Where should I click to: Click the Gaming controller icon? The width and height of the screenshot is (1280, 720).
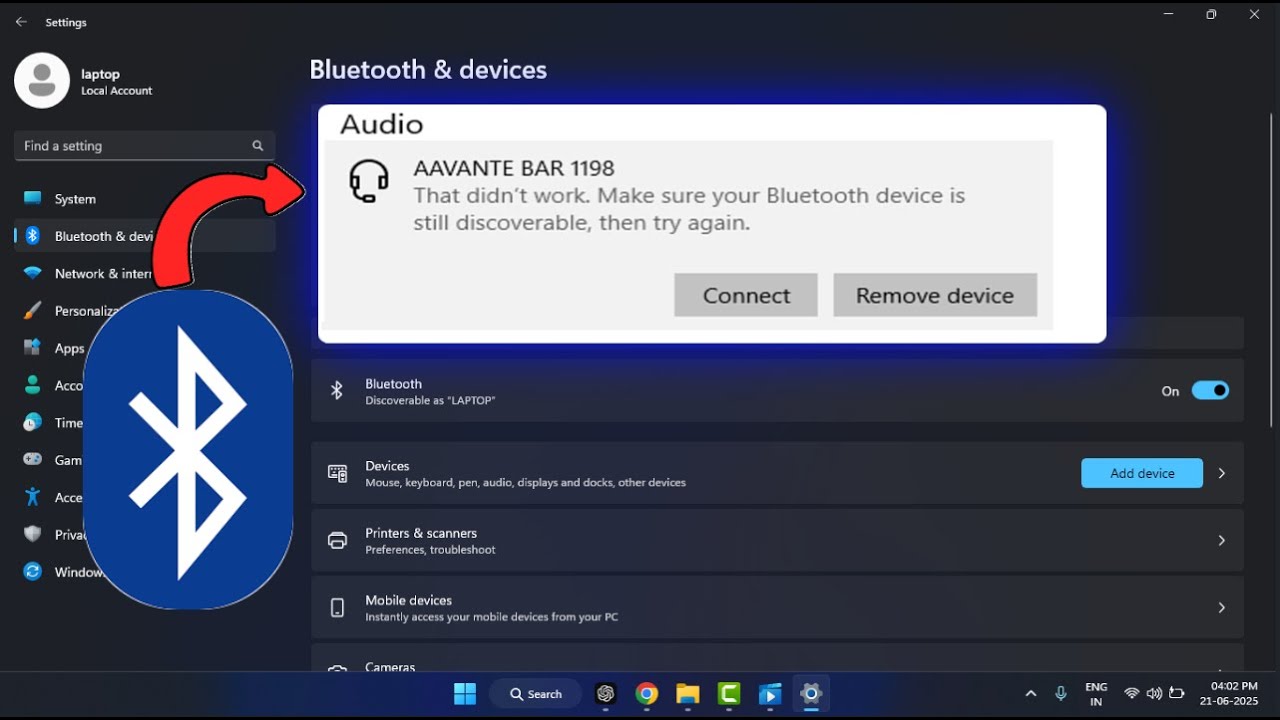click(x=33, y=459)
